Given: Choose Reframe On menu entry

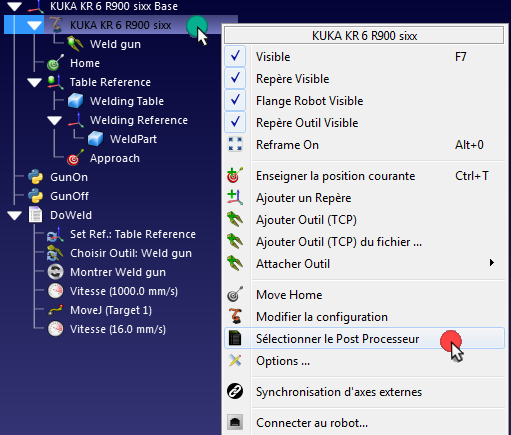Looking at the screenshot, I should 364,145.
